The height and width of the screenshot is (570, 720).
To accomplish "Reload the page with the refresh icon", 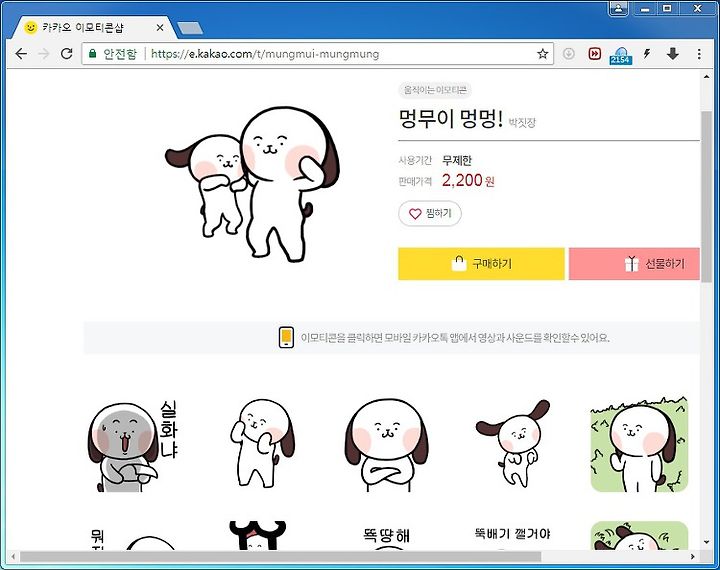I will click(x=67, y=54).
